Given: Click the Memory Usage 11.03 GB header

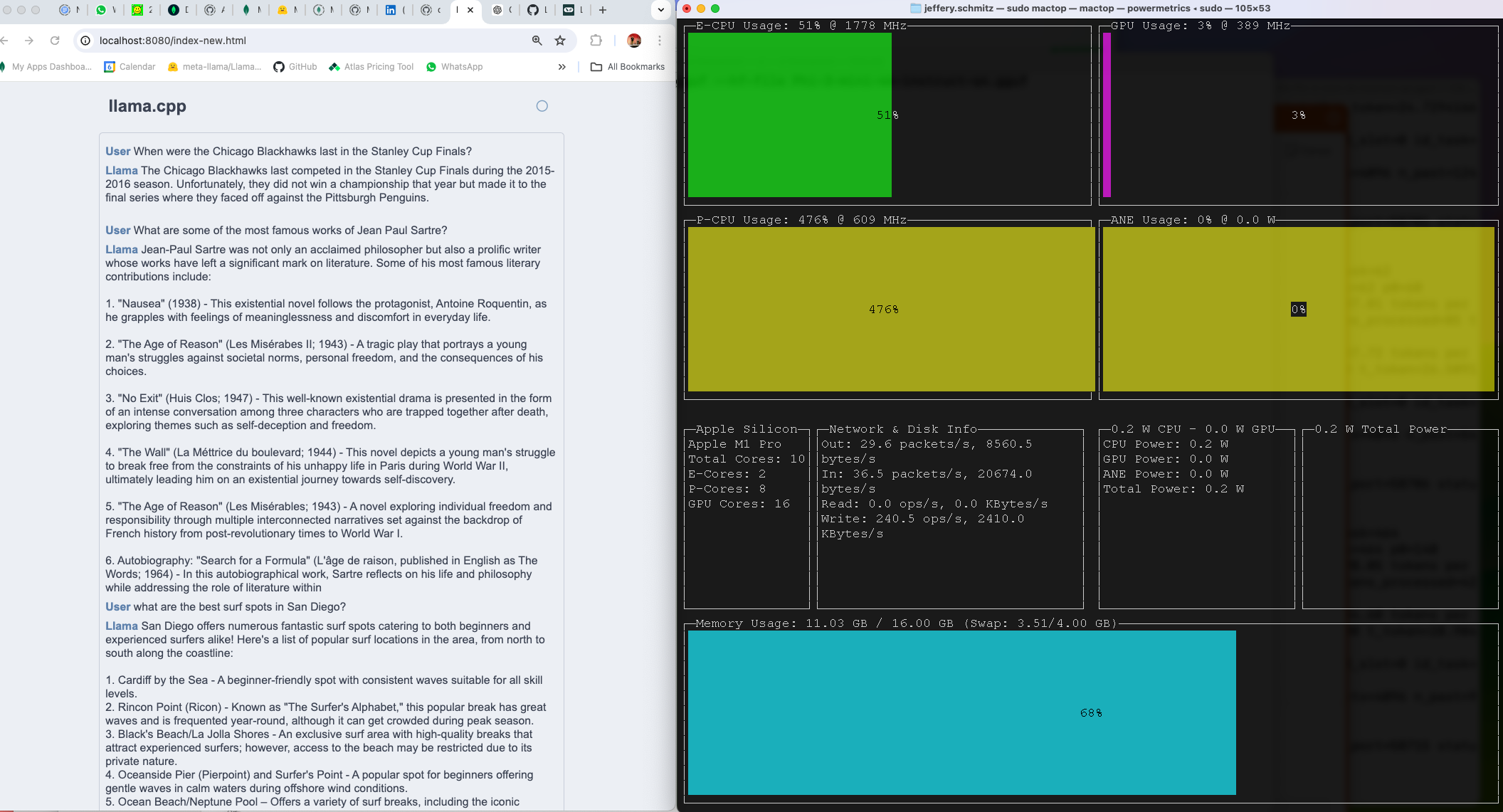Looking at the screenshot, I should (906, 623).
